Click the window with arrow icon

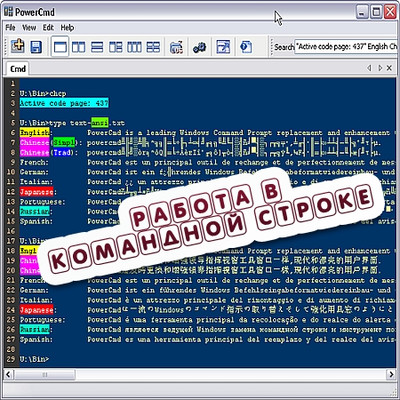point(223,47)
